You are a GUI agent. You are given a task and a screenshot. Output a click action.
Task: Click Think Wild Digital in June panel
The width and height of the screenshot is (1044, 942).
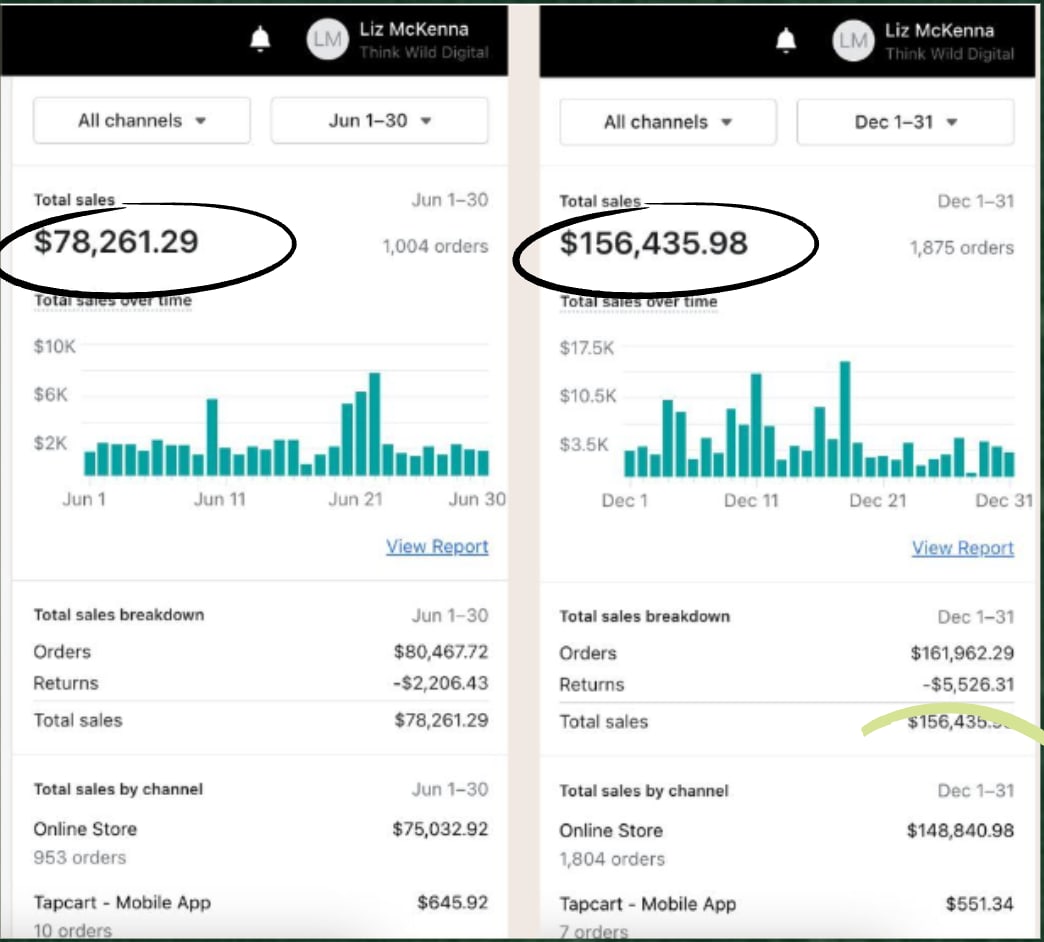click(424, 52)
